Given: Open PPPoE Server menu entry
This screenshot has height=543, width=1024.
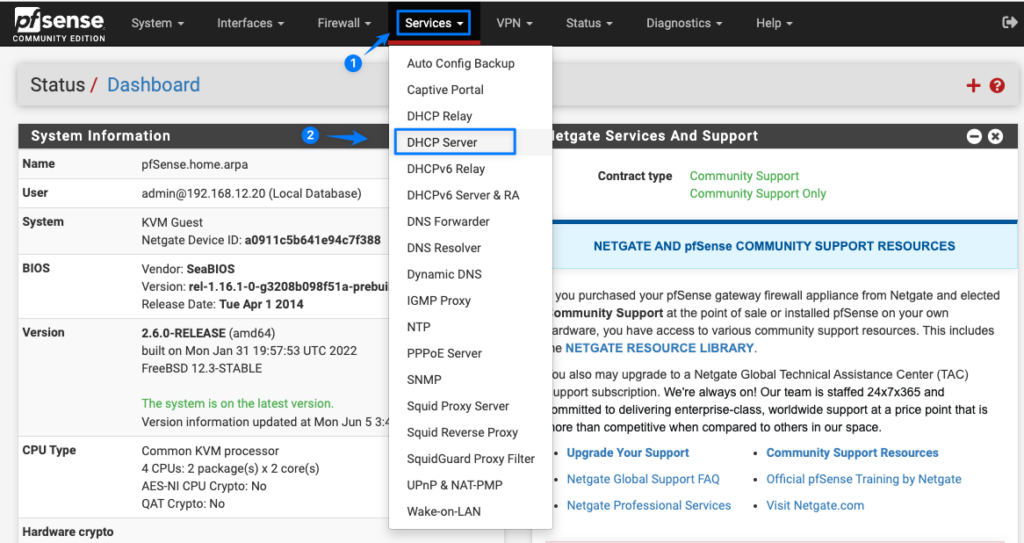Looking at the screenshot, I should (x=470, y=354).
